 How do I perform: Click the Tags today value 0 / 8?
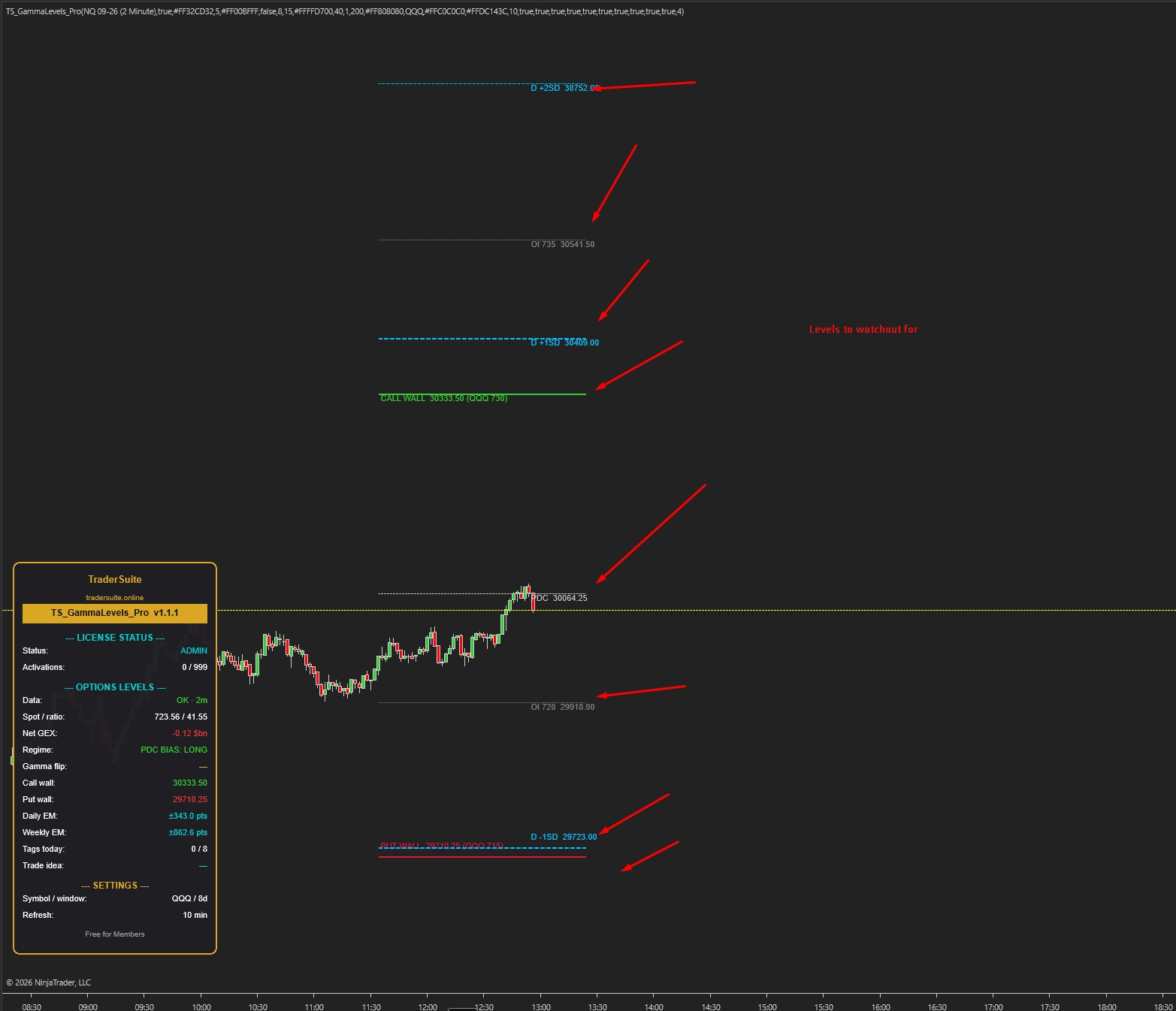point(199,849)
